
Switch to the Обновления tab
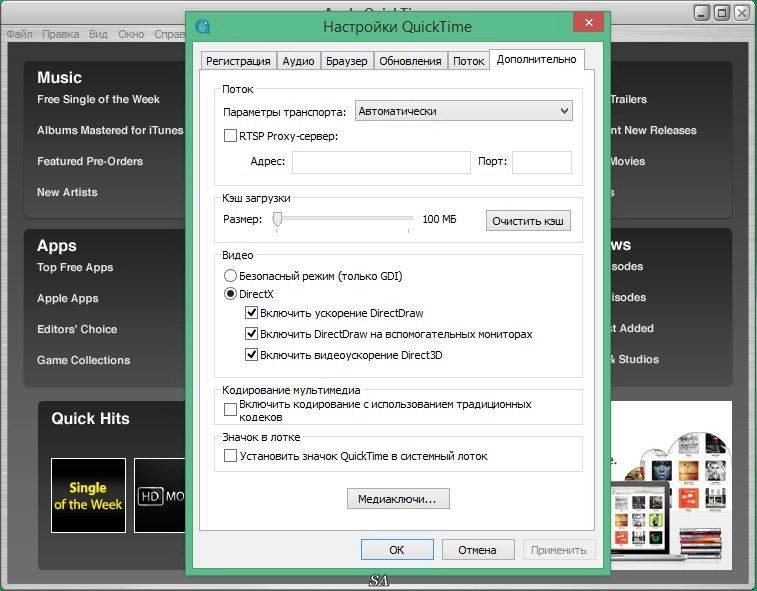point(410,61)
